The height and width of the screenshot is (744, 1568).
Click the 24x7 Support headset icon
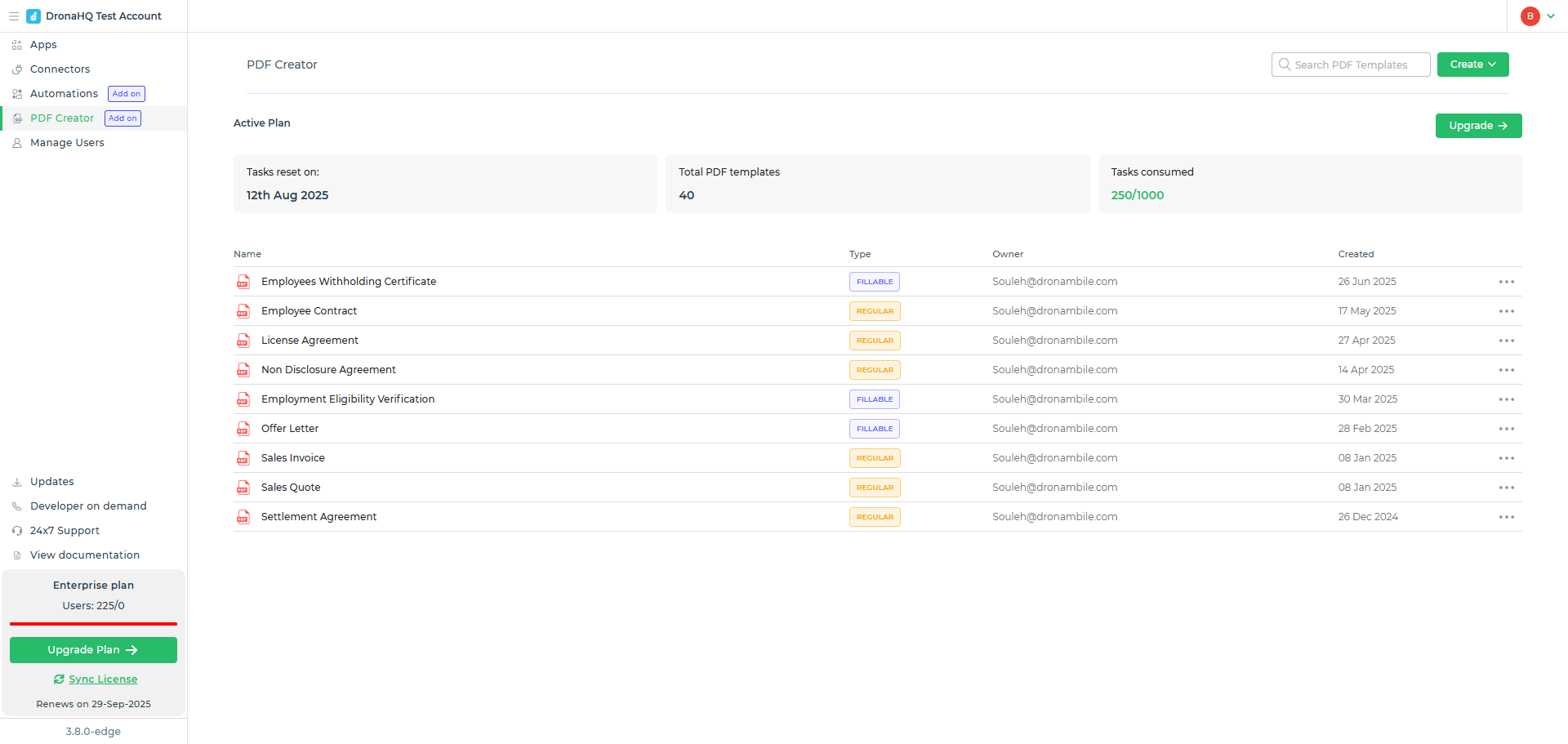17,531
